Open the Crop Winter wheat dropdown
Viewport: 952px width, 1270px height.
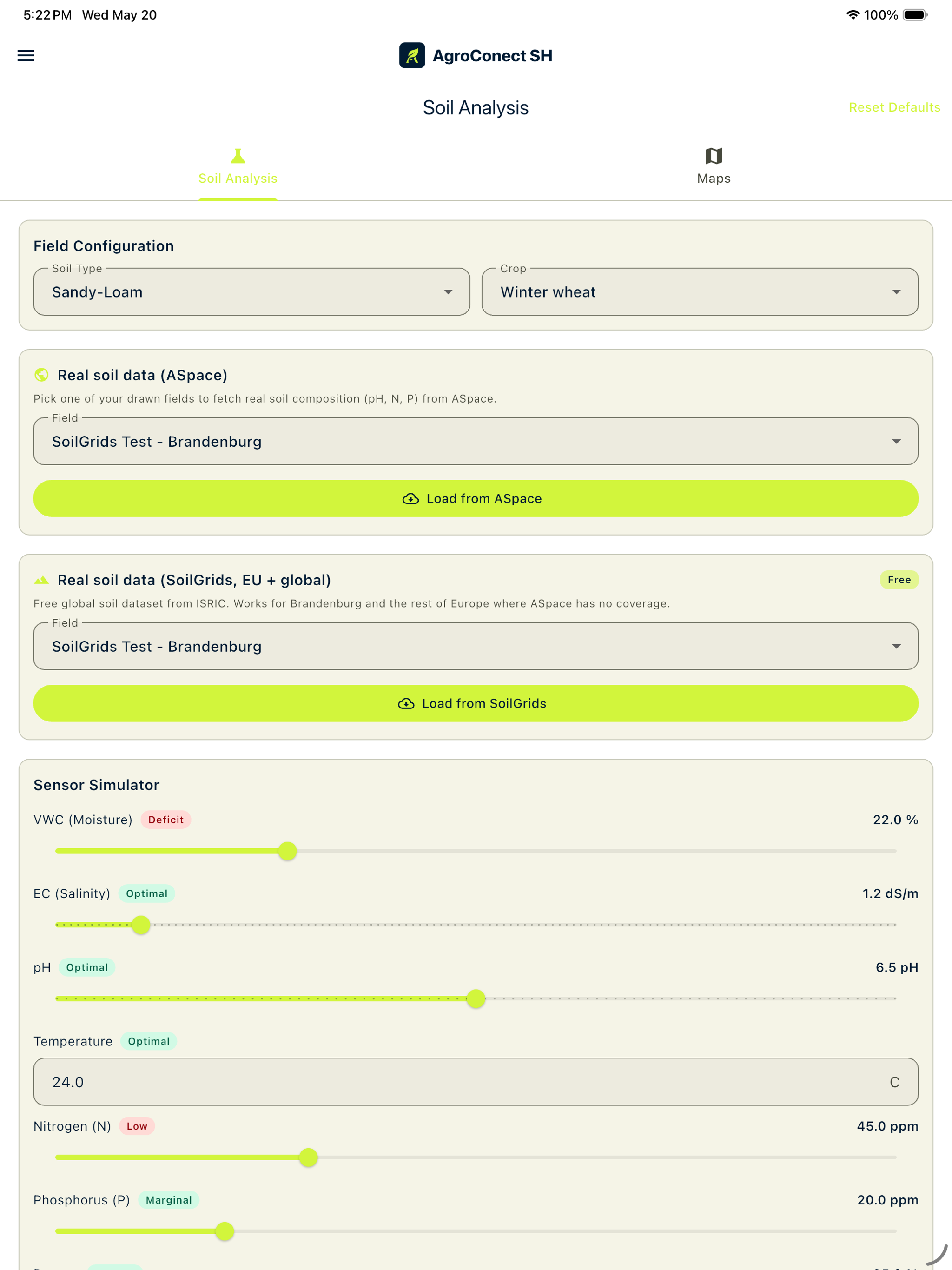click(x=700, y=291)
